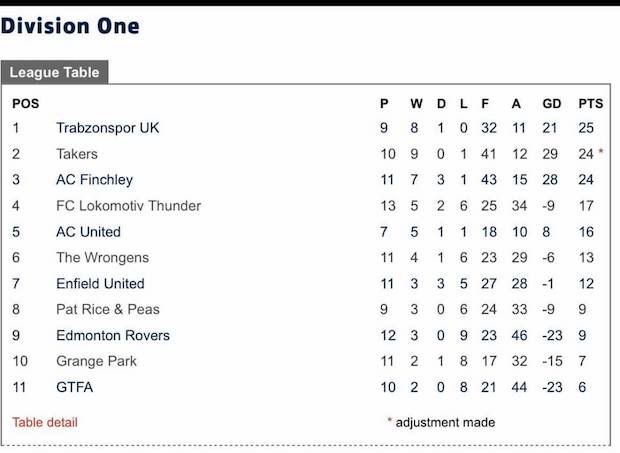Viewport: 620px width, 453px height.
Task: Click the W column header
Action: tap(416, 104)
